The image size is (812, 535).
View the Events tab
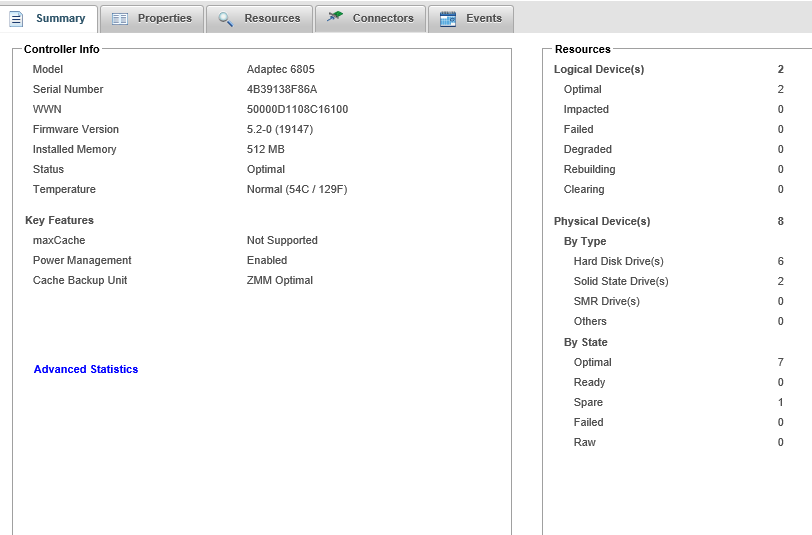click(x=484, y=19)
